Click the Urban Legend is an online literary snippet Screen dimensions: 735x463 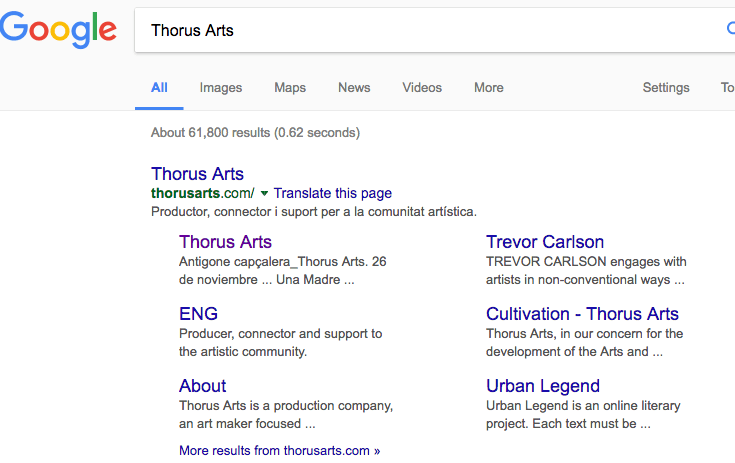tap(583, 415)
